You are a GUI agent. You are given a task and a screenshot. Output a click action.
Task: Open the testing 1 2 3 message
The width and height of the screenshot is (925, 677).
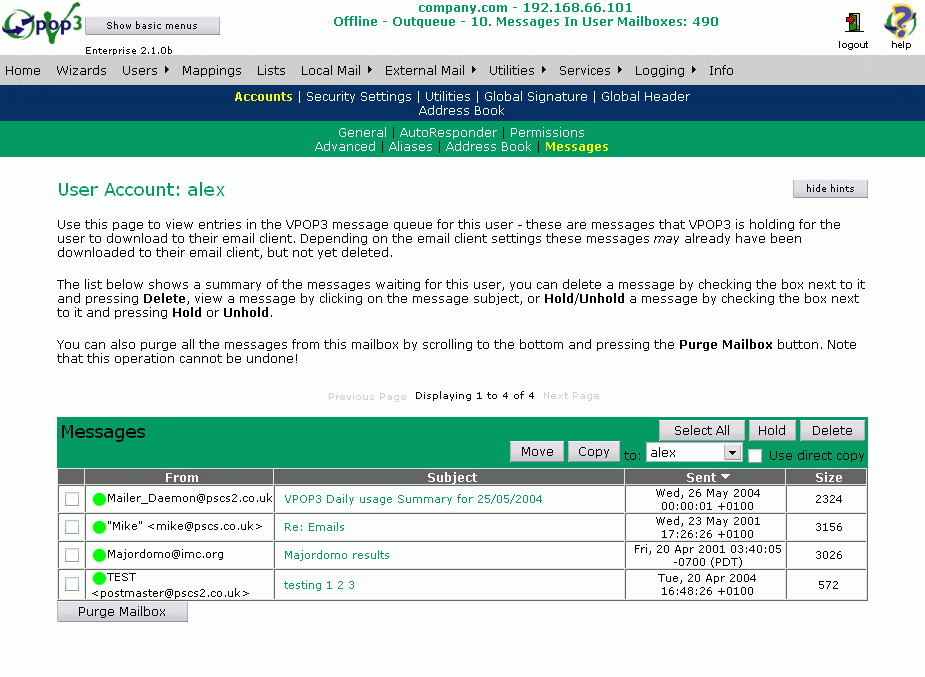(x=319, y=585)
